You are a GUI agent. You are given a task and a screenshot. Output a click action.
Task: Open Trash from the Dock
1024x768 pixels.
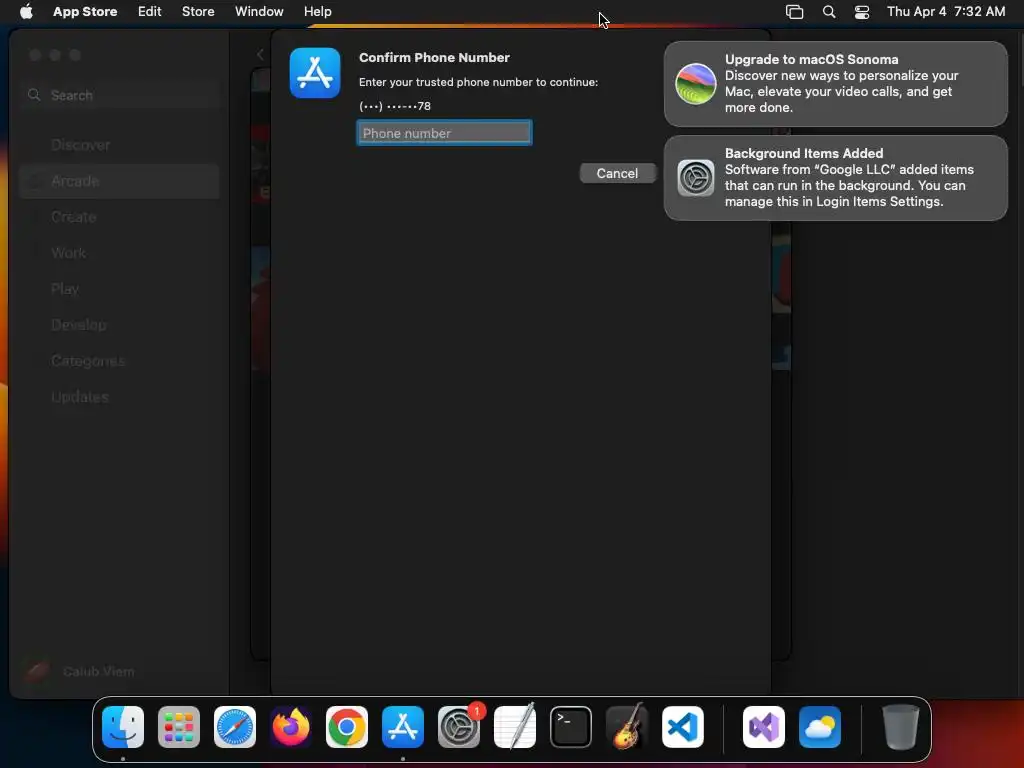[901, 727]
